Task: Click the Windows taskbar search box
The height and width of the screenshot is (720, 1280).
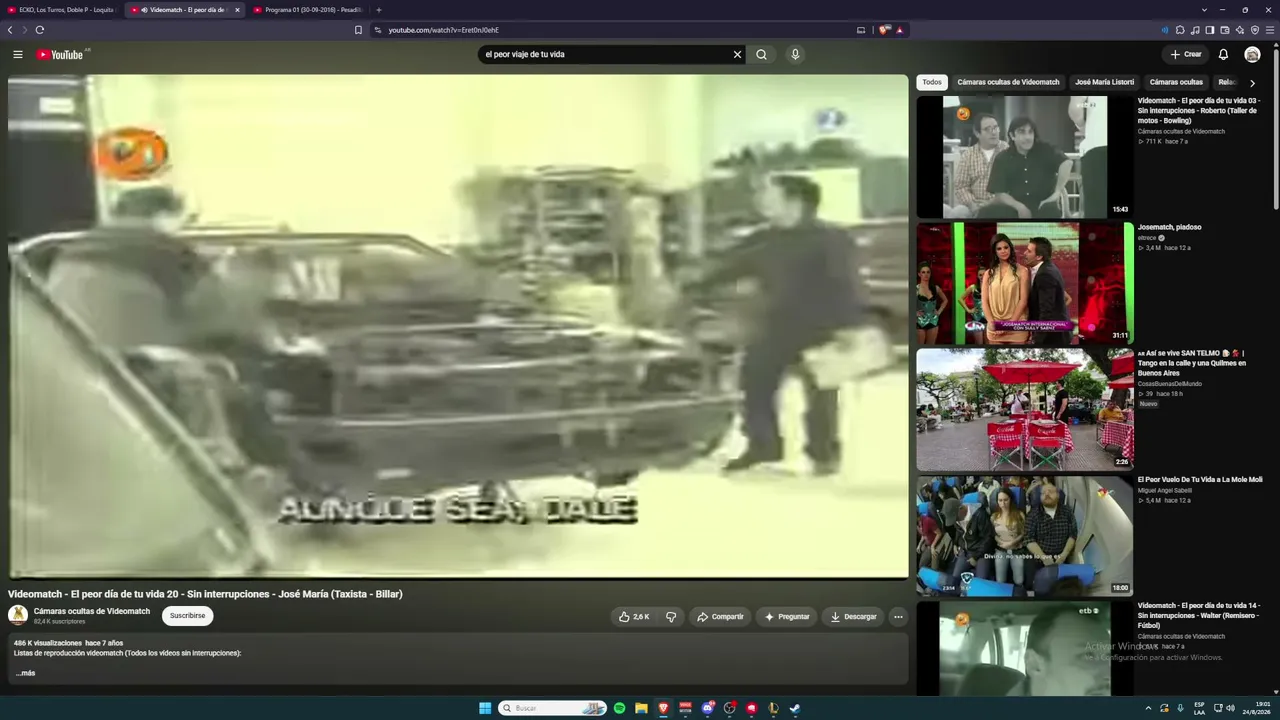Action: pyautogui.click(x=553, y=708)
